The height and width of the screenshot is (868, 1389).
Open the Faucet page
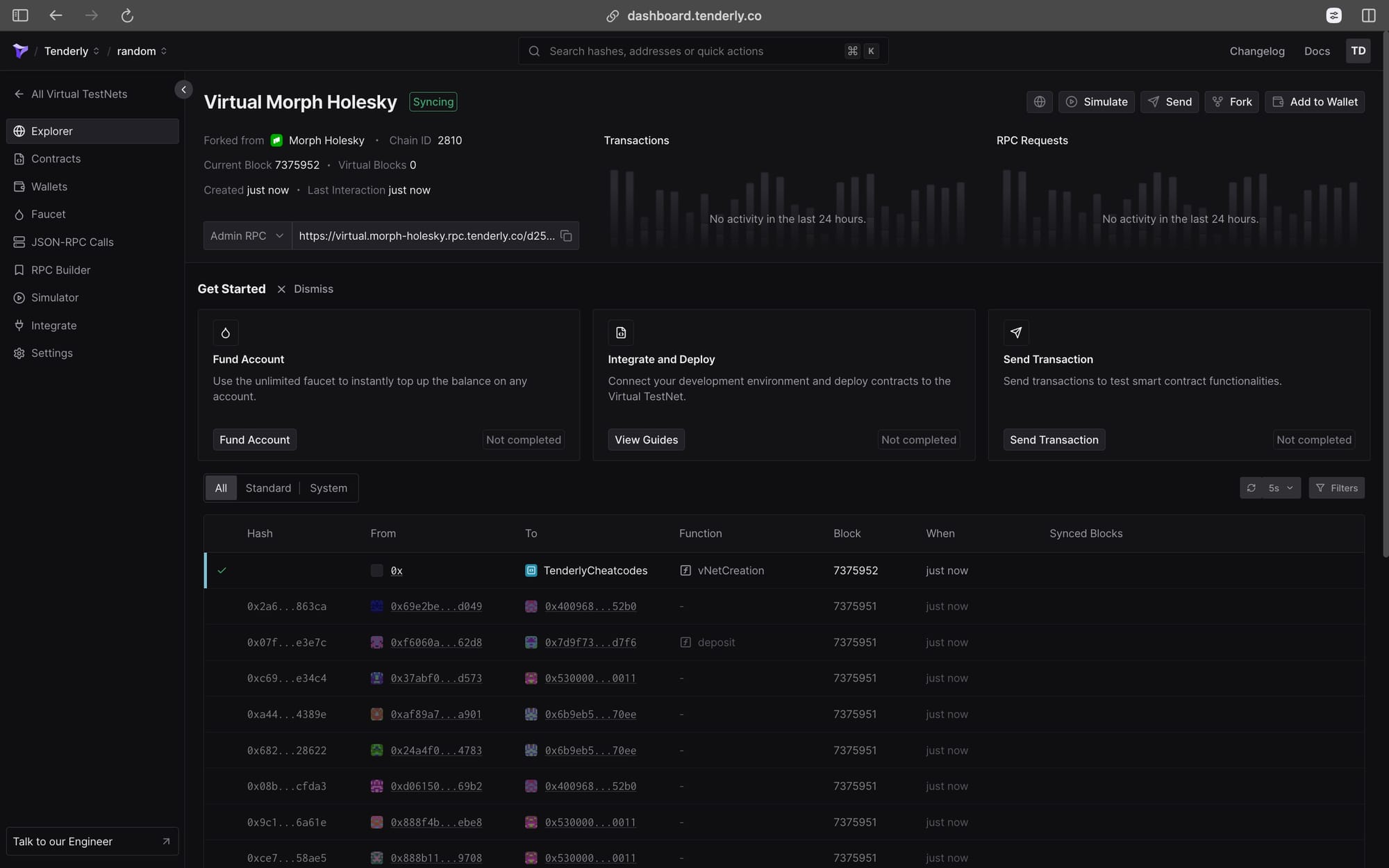[47, 214]
